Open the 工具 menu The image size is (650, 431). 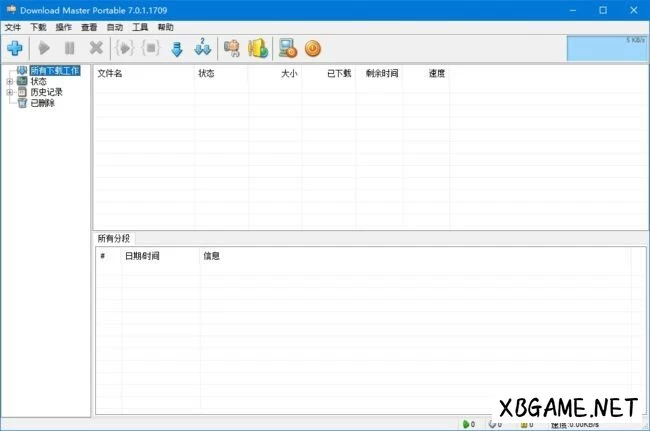coord(140,27)
